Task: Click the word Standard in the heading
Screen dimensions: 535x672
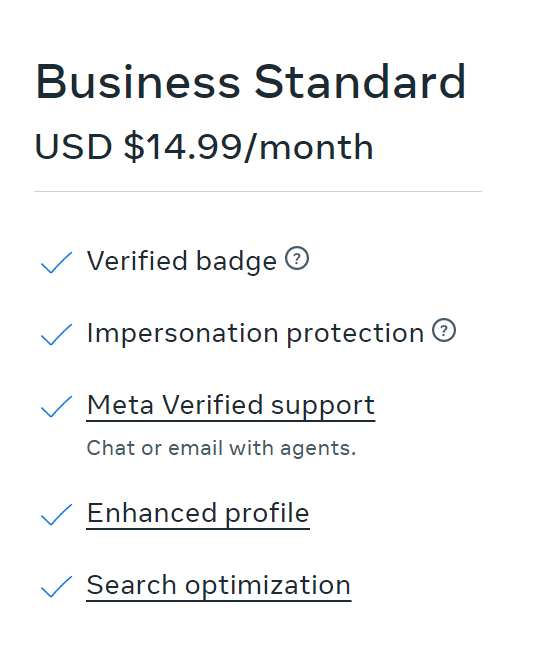Action: tap(360, 81)
